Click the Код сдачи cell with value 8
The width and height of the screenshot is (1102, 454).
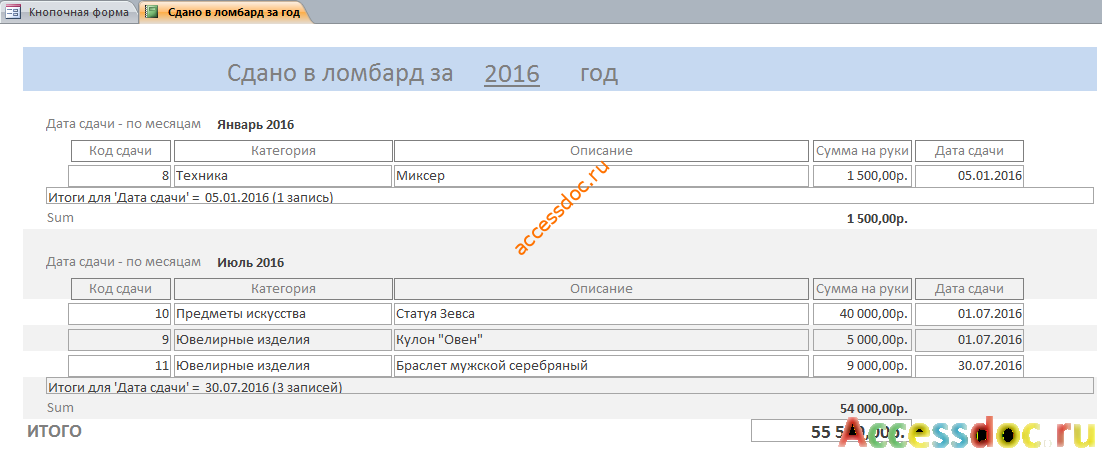(x=119, y=176)
